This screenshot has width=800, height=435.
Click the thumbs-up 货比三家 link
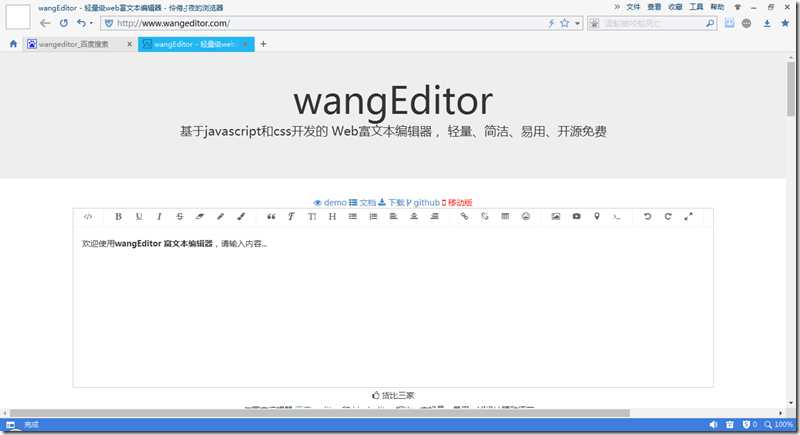[393, 395]
